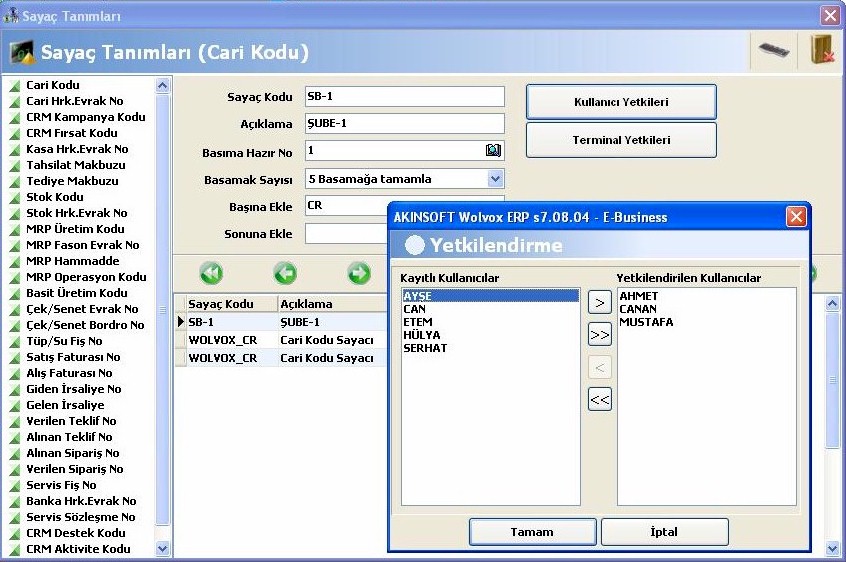846x562 pixels.
Task: Select CRM Fırsat Kodu item
Action: (71, 133)
